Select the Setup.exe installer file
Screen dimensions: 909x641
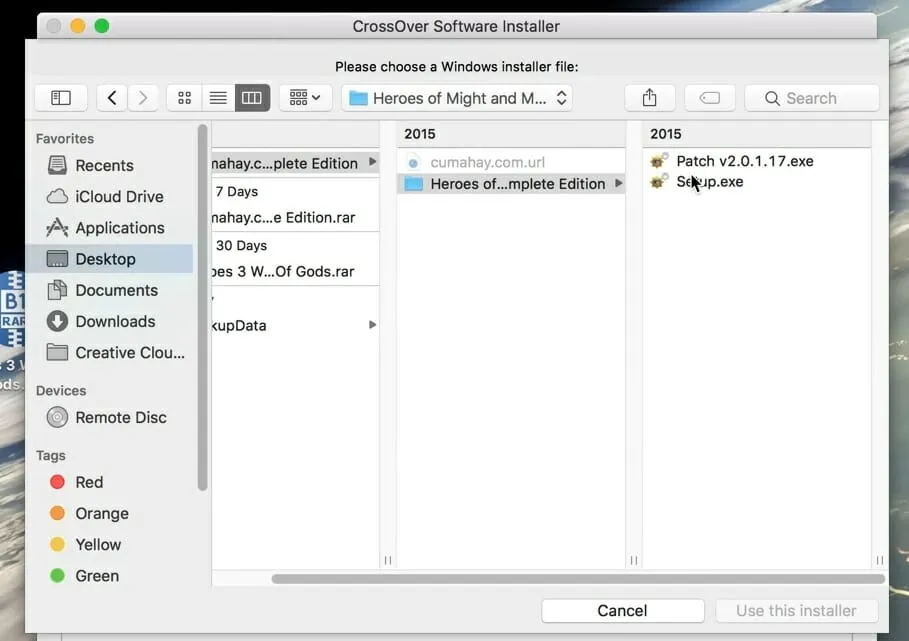click(709, 182)
